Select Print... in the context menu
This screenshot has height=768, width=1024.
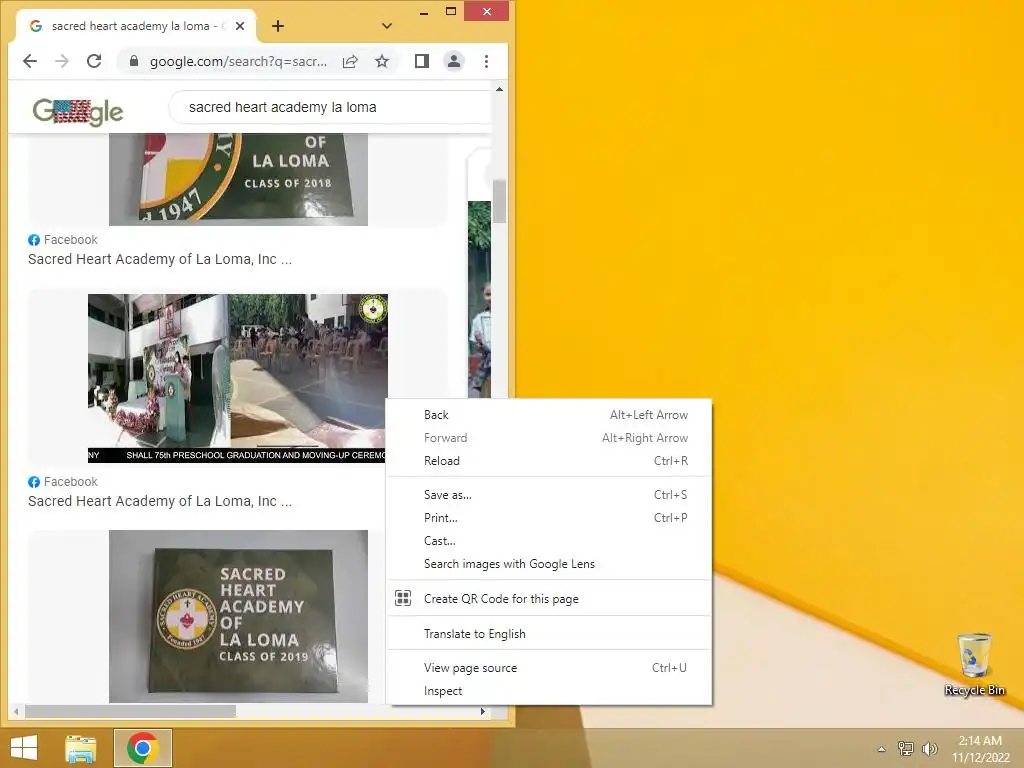[x=549, y=517]
